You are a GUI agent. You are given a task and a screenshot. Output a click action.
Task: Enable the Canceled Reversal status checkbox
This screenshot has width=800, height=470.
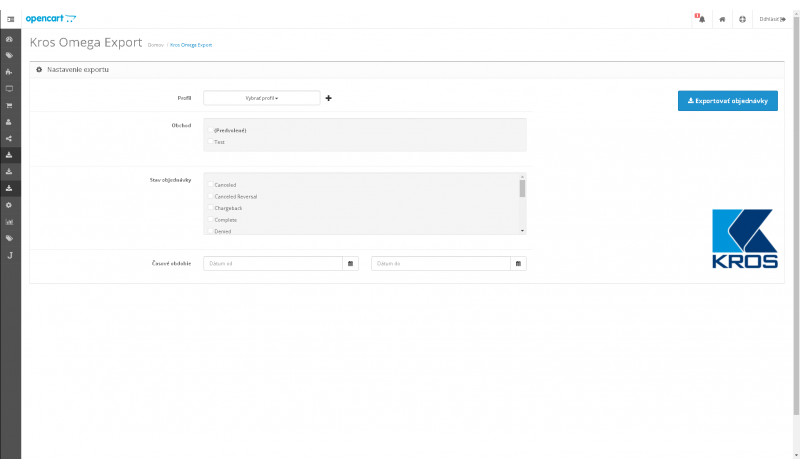tap(210, 196)
